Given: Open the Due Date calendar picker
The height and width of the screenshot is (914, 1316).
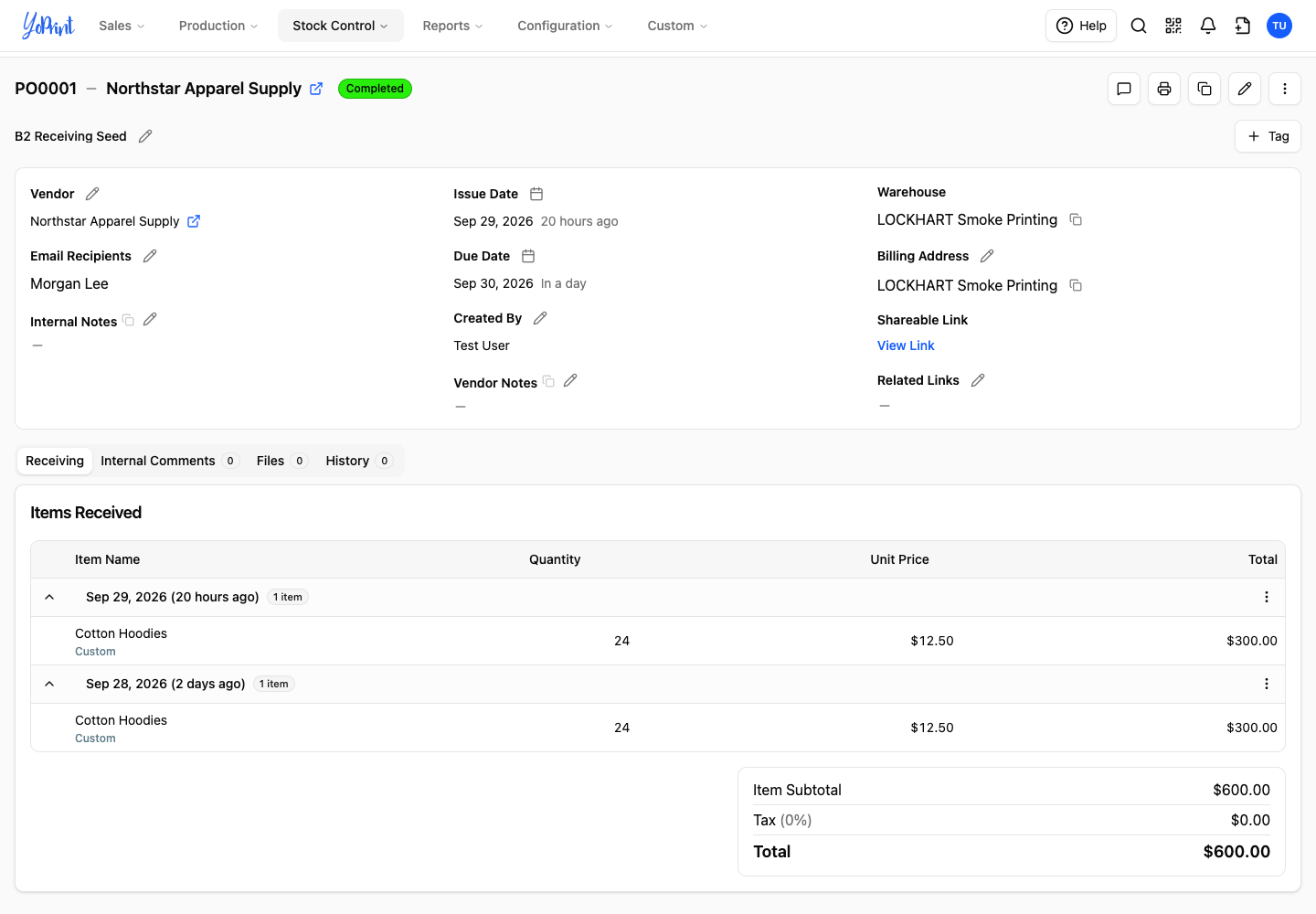Looking at the screenshot, I should tap(528, 256).
